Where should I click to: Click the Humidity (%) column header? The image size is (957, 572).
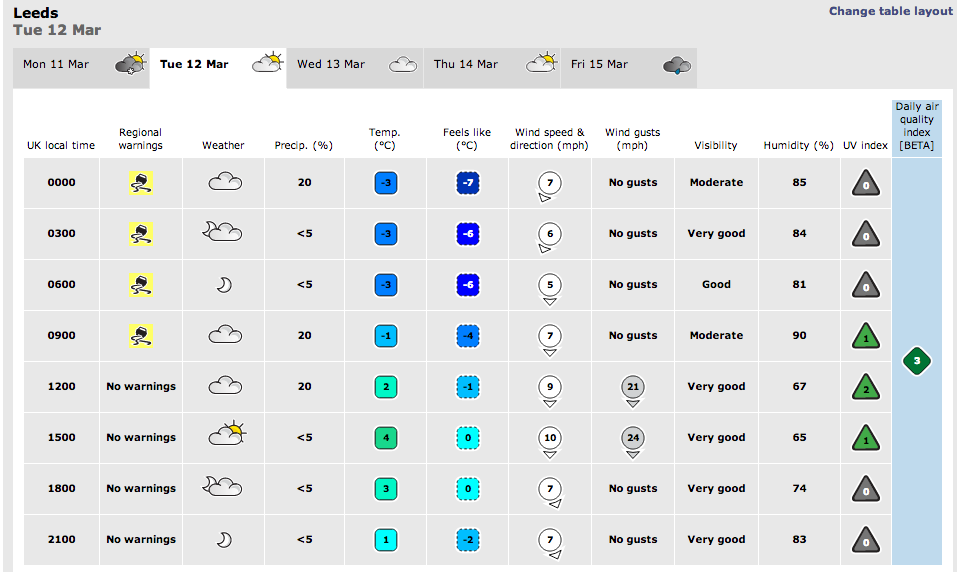tap(798, 145)
